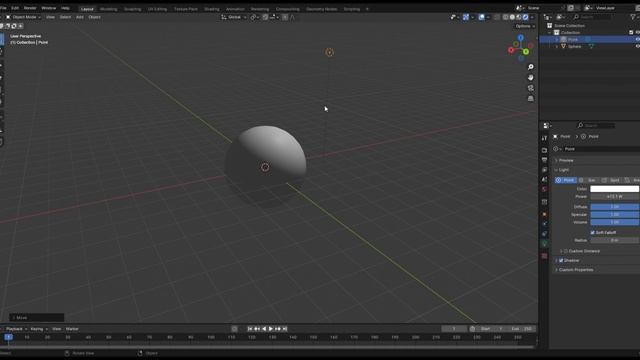Jump to the first frame button
Viewport: 640px width, 360px height.
click(x=250, y=329)
